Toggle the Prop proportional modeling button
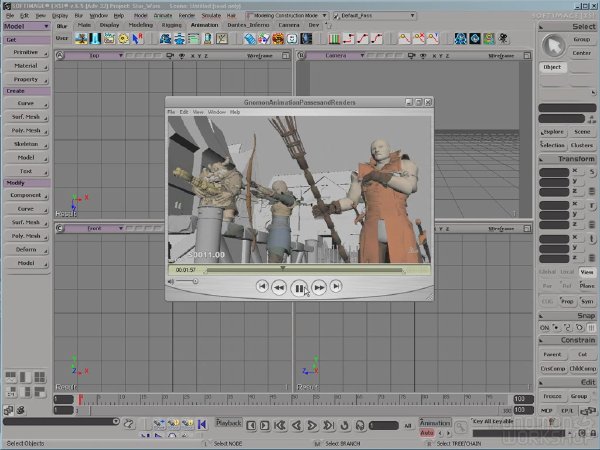The image size is (600, 450). 567,302
